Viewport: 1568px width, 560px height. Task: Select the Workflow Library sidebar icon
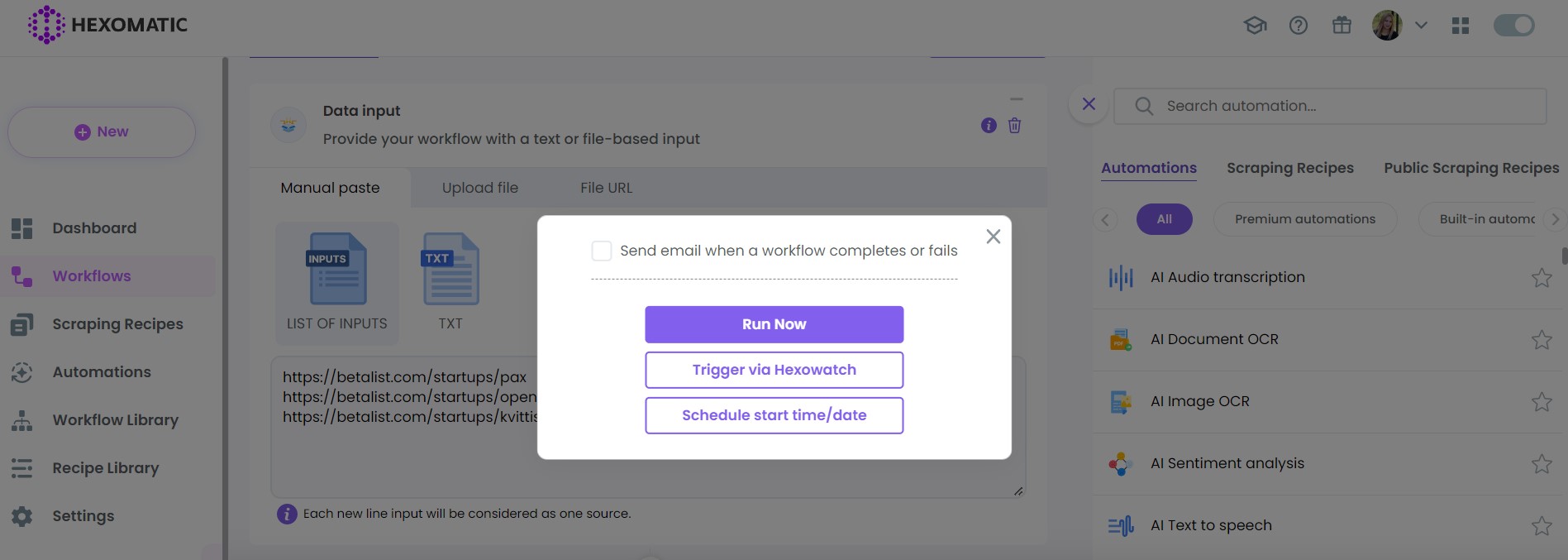(22, 419)
